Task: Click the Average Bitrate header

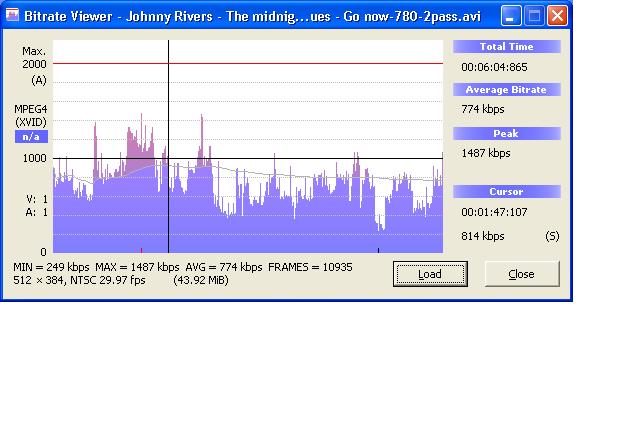Action: tap(507, 90)
